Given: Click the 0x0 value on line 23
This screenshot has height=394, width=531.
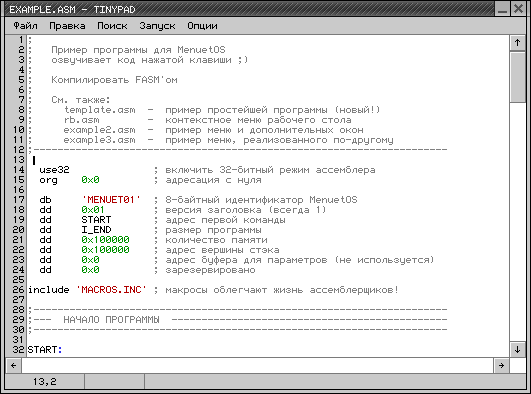Looking at the screenshot, I should pos(90,260).
